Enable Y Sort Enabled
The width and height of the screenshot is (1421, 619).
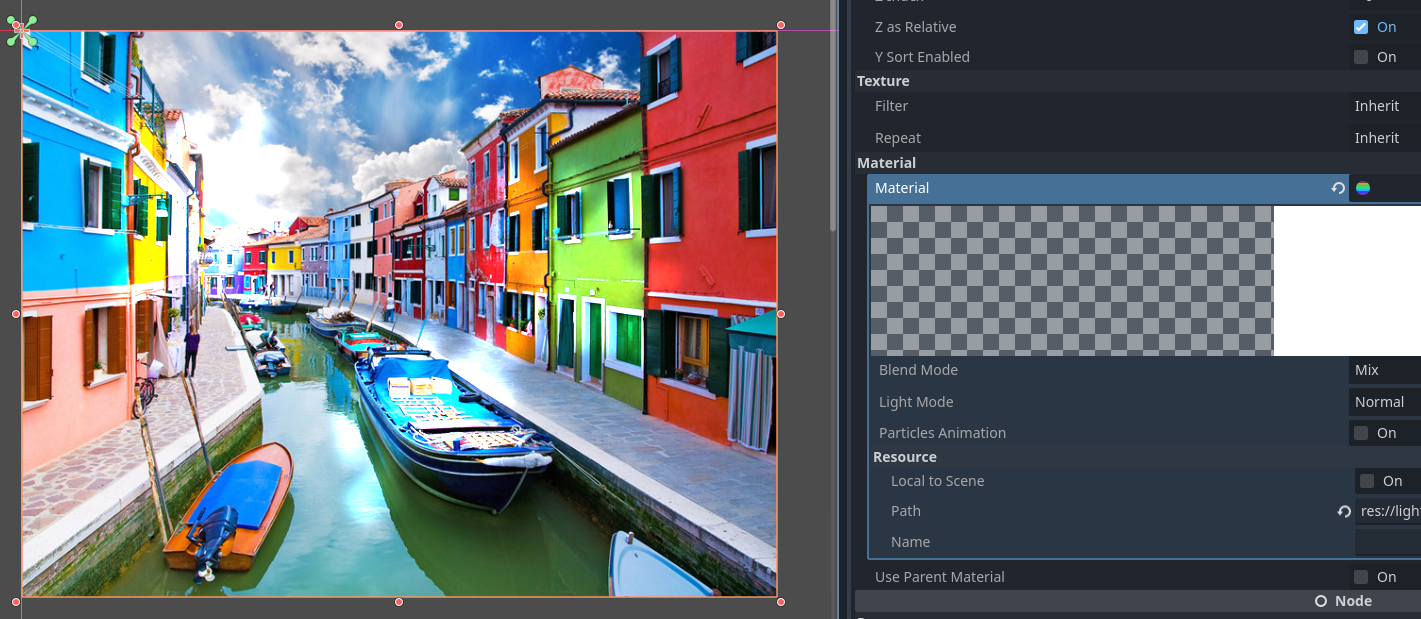(x=1359, y=57)
